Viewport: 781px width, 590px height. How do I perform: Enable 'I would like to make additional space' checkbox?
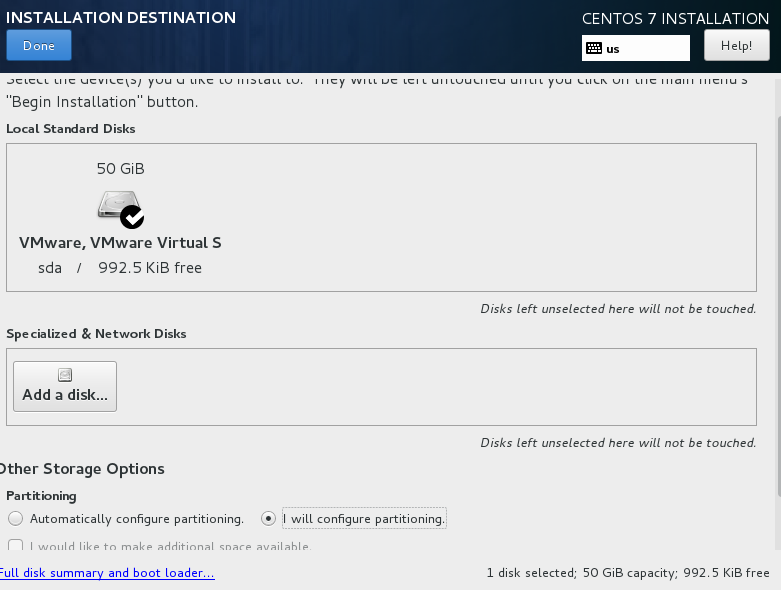click(x=15, y=546)
